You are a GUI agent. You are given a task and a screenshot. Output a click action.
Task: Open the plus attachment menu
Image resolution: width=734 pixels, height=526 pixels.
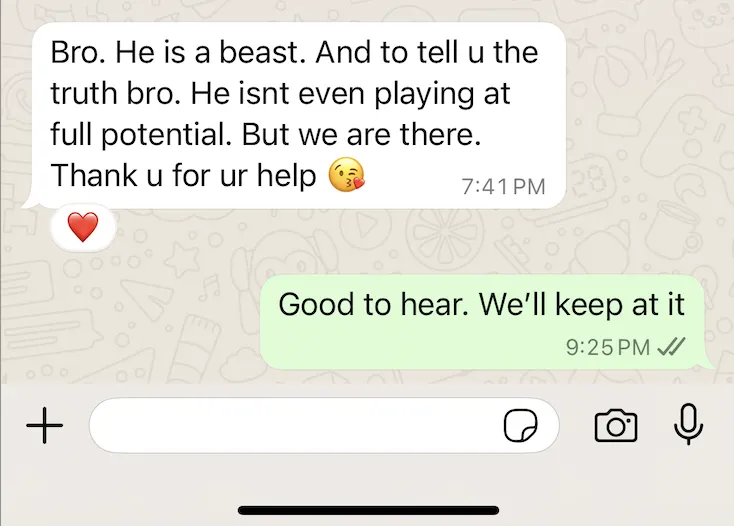[44, 425]
